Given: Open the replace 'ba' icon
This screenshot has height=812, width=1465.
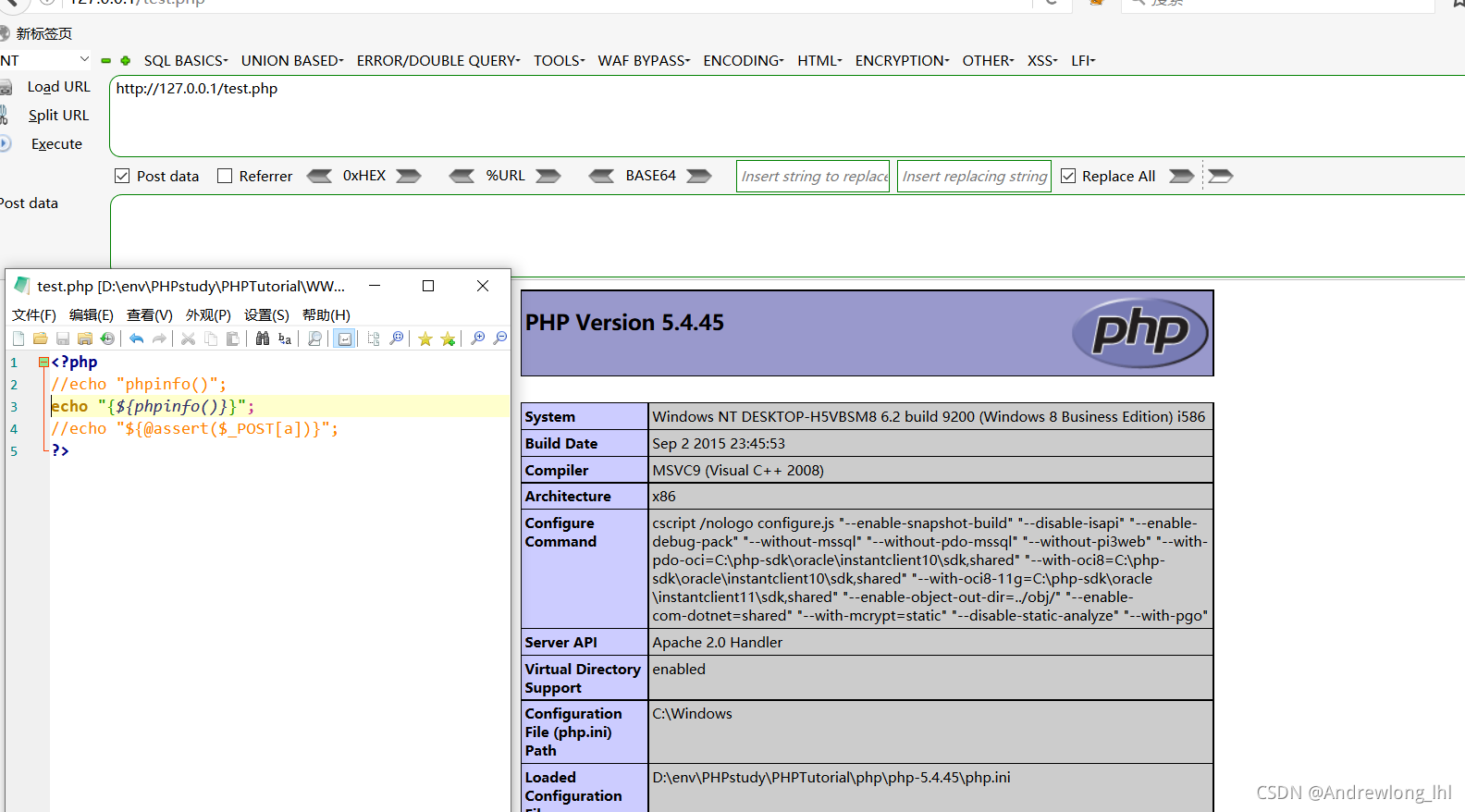Looking at the screenshot, I should click(285, 338).
